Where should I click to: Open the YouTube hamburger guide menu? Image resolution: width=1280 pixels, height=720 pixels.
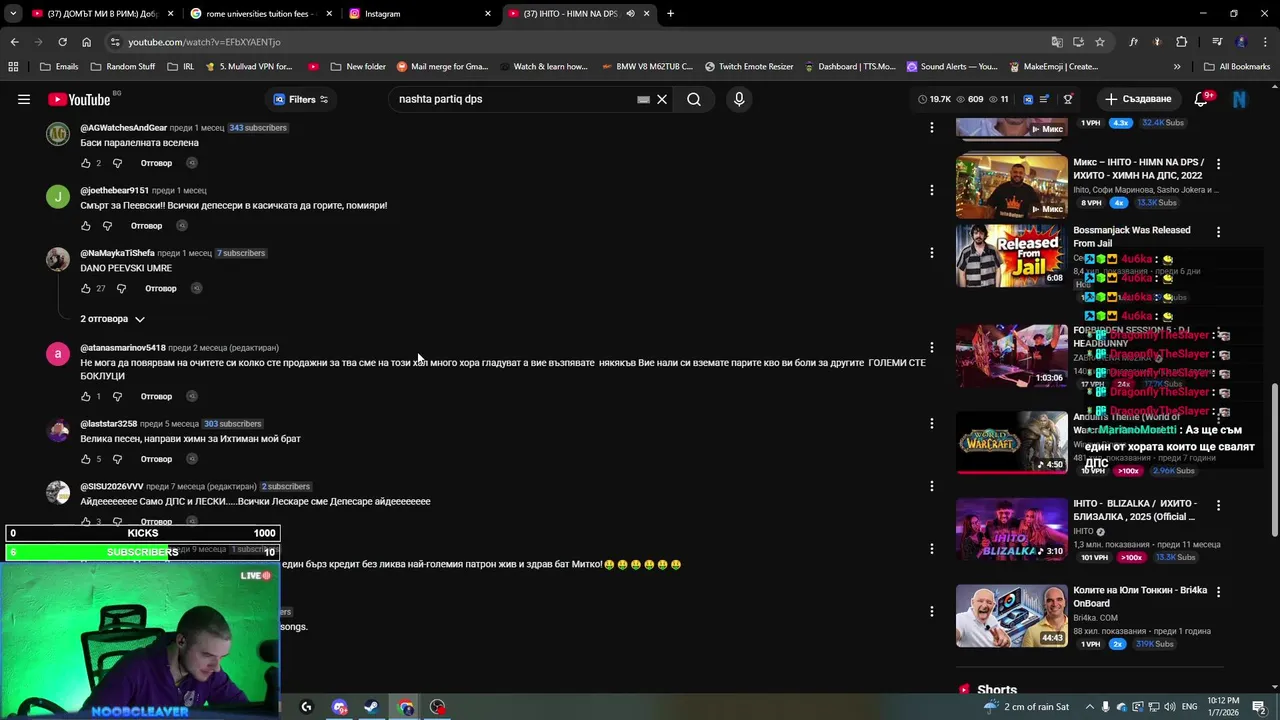(24, 99)
